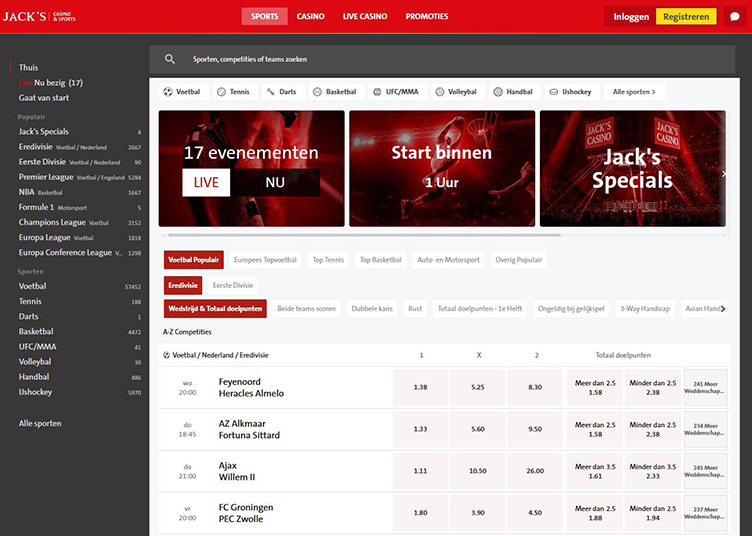Select Totaal doelpunten - 1e Helft market
Image resolution: width=752 pixels, height=536 pixels.
pyautogui.click(x=480, y=309)
